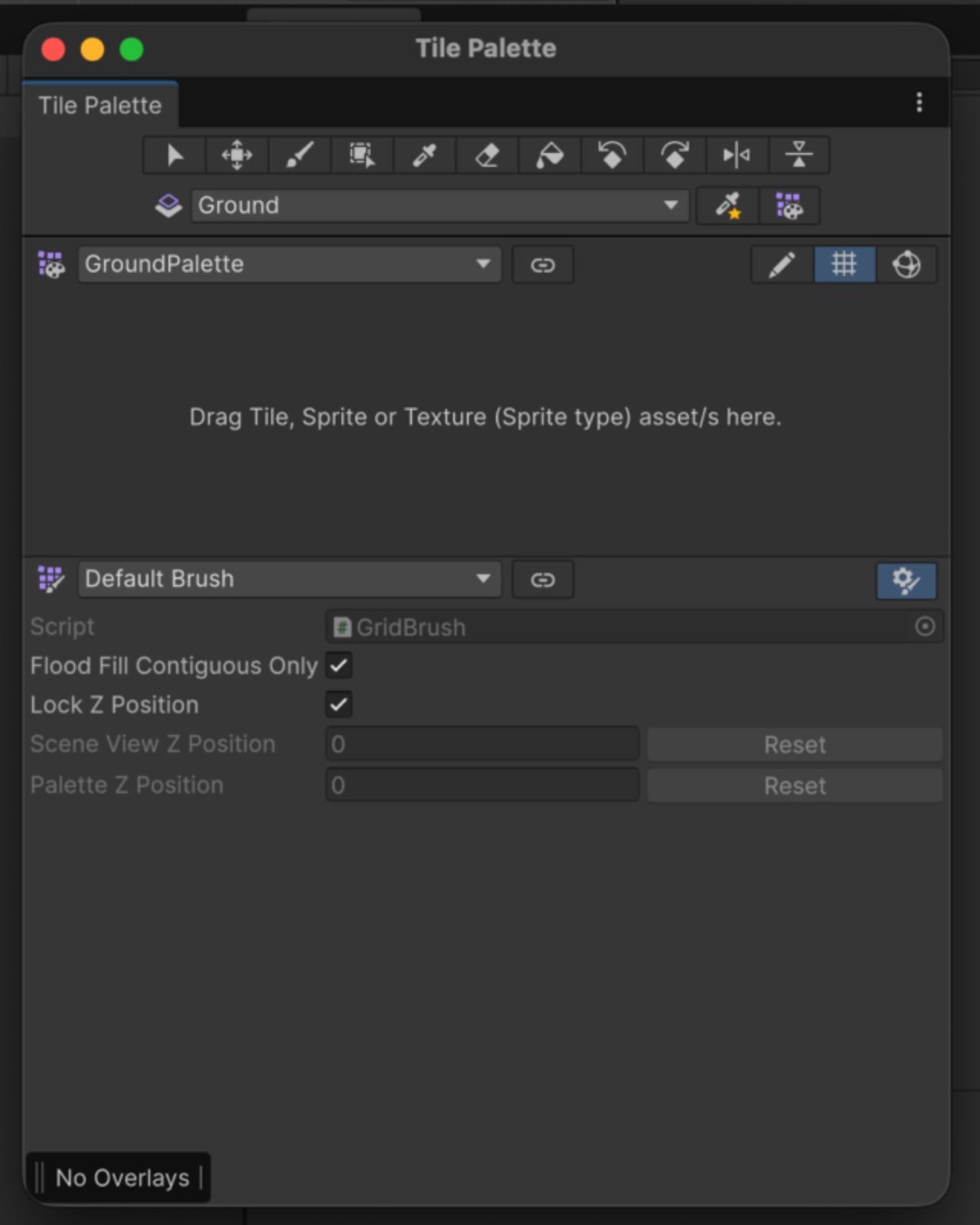This screenshot has width=980, height=1225.
Task: Uncheck Flood Fill Contiguous Only
Action: tap(339, 665)
